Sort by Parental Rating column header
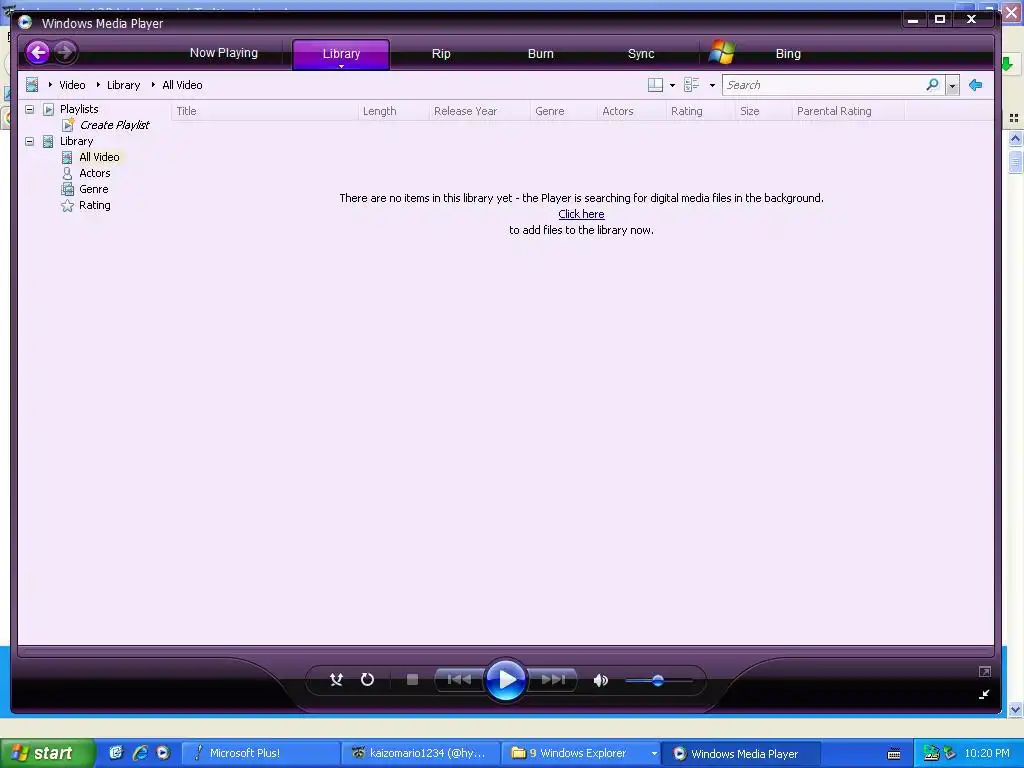 click(x=848, y=111)
